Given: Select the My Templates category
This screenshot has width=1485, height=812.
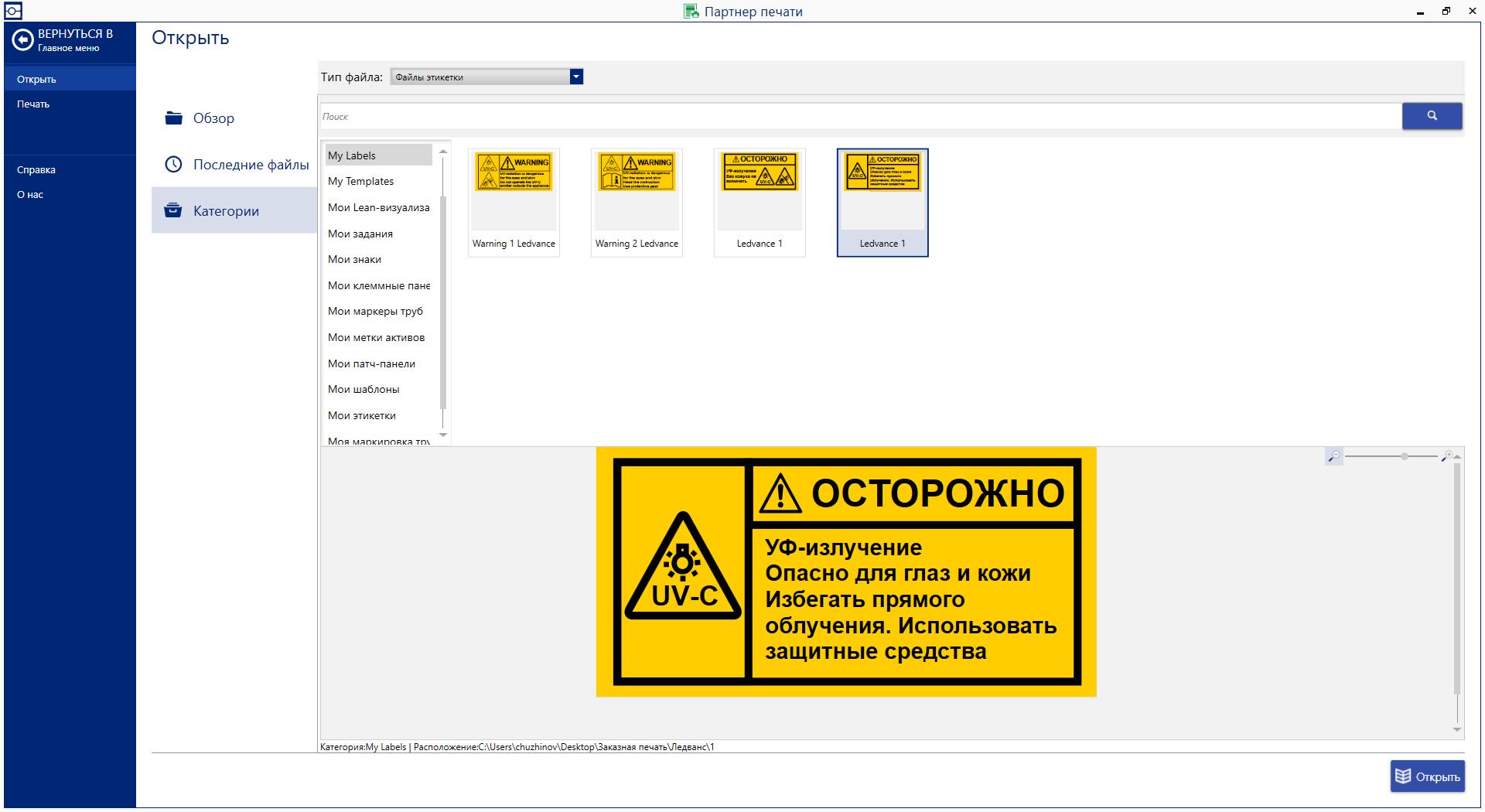Looking at the screenshot, I should (x=361, y=181).
